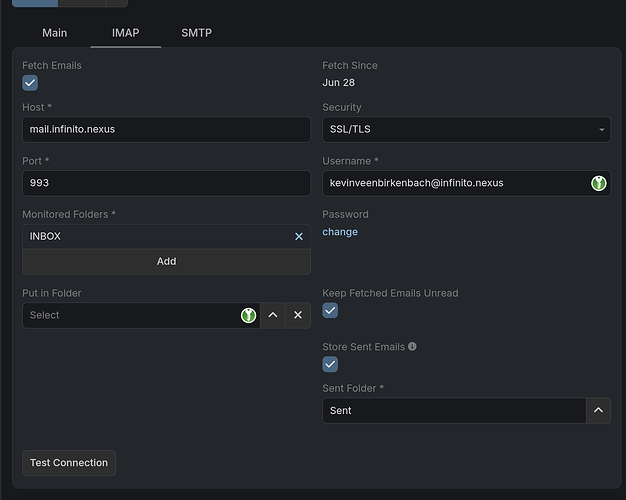Screen dimensions: 626x500
Task: Focus the Host field with mail.infinito.nexus
Action: 166,129
